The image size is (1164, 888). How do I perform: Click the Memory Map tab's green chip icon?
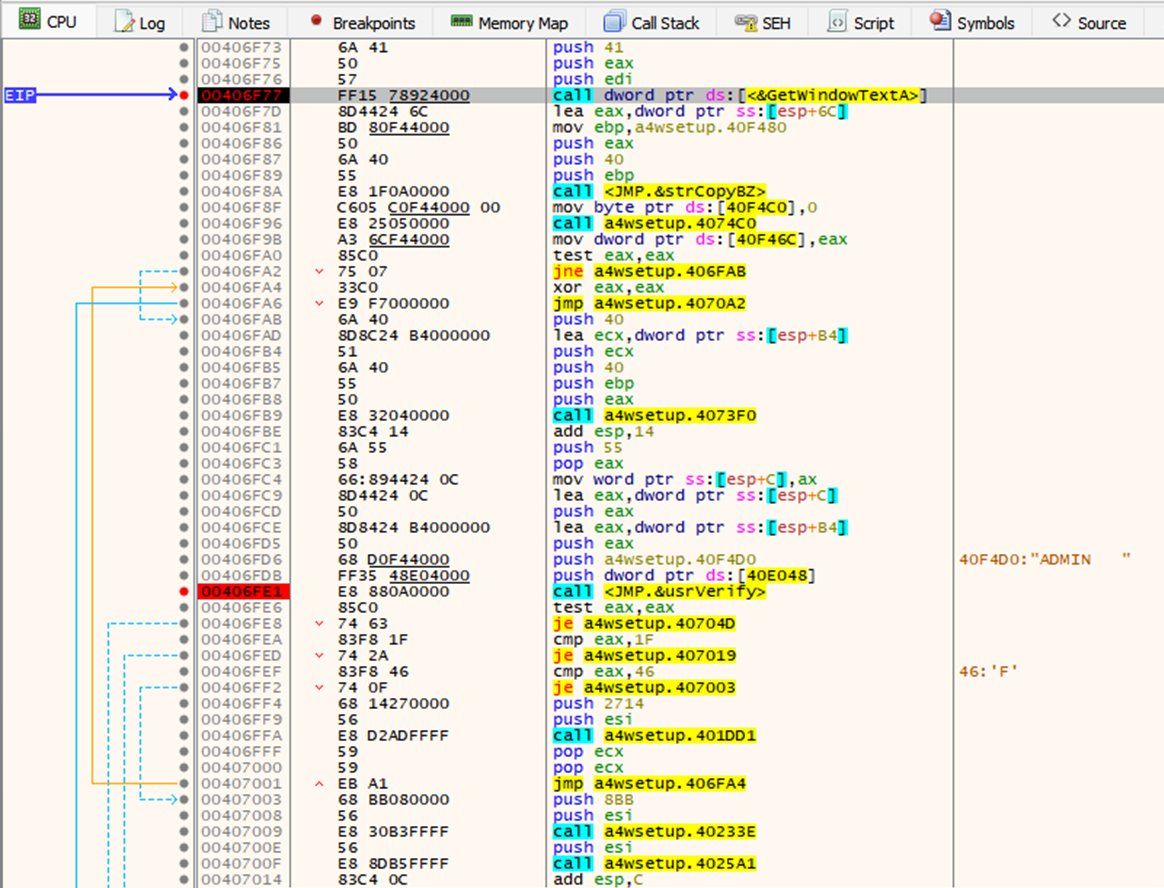tap(461, 21)
